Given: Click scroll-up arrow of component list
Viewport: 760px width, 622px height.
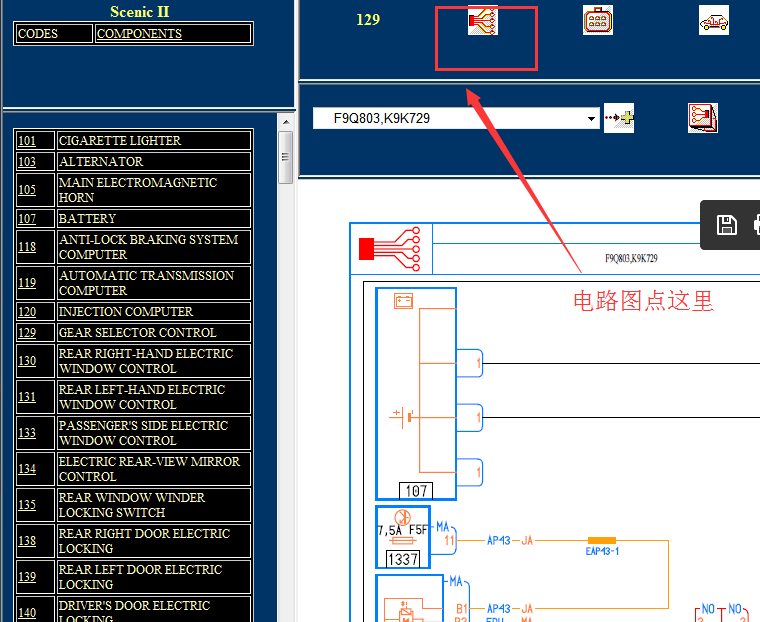Looking at the screenshot, I should 286,122.
